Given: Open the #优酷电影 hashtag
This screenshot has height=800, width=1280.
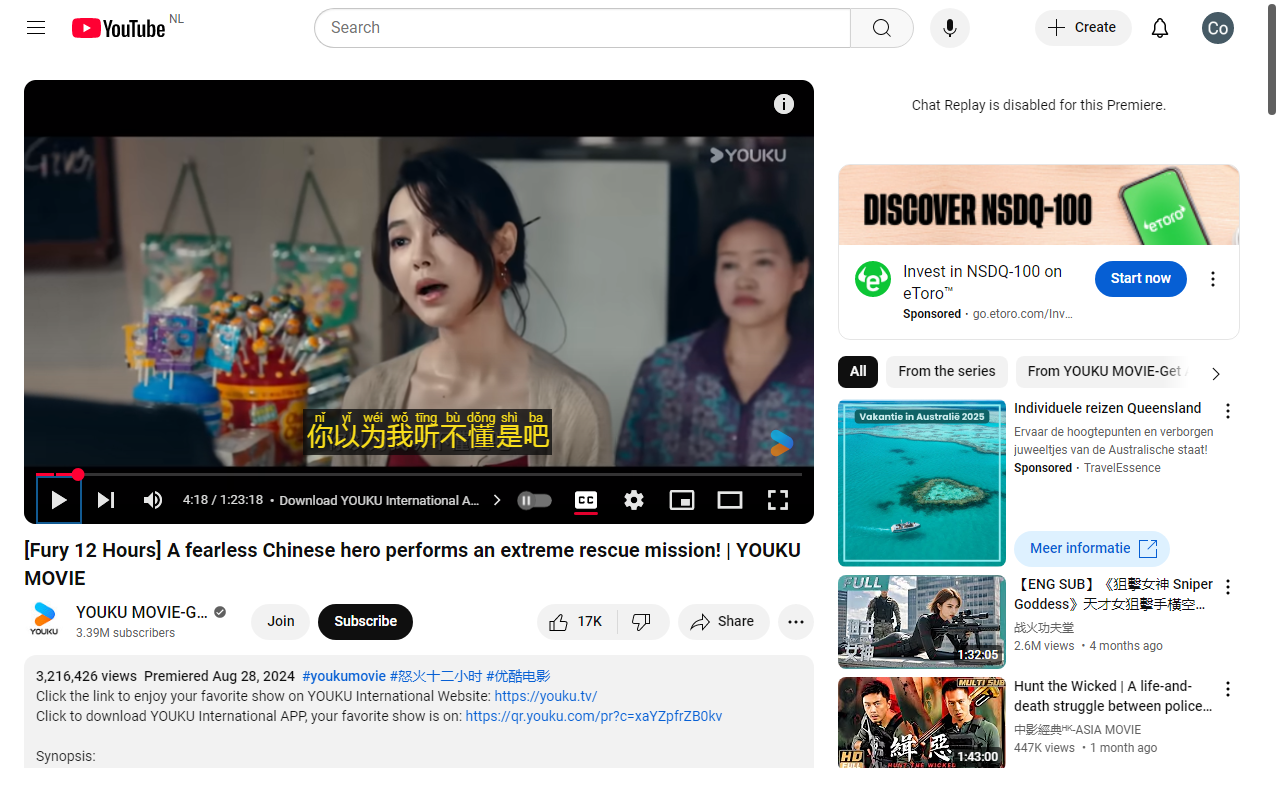Looking at the screenshot, I should pos(518,676).
